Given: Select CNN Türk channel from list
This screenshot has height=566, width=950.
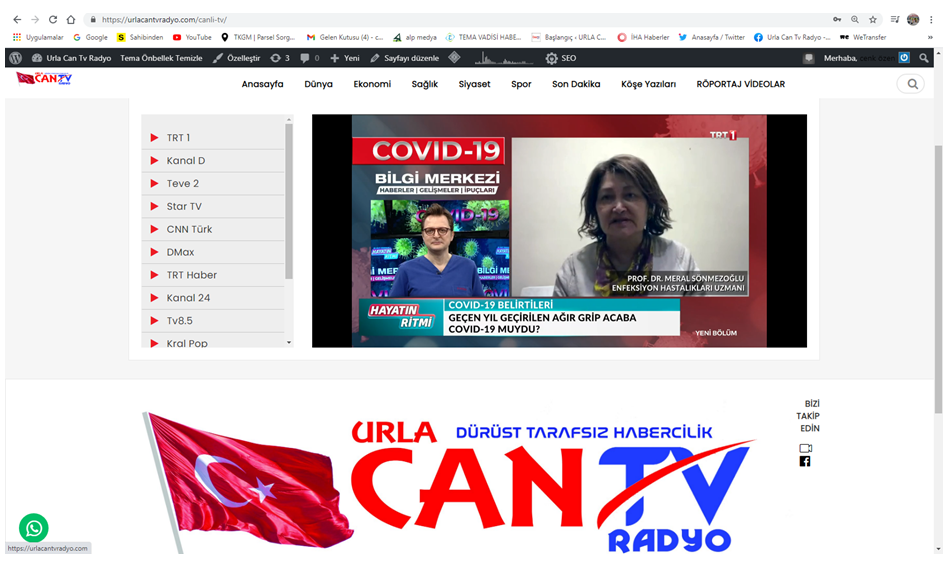Looking at the screenshot, I should (189, 229).
